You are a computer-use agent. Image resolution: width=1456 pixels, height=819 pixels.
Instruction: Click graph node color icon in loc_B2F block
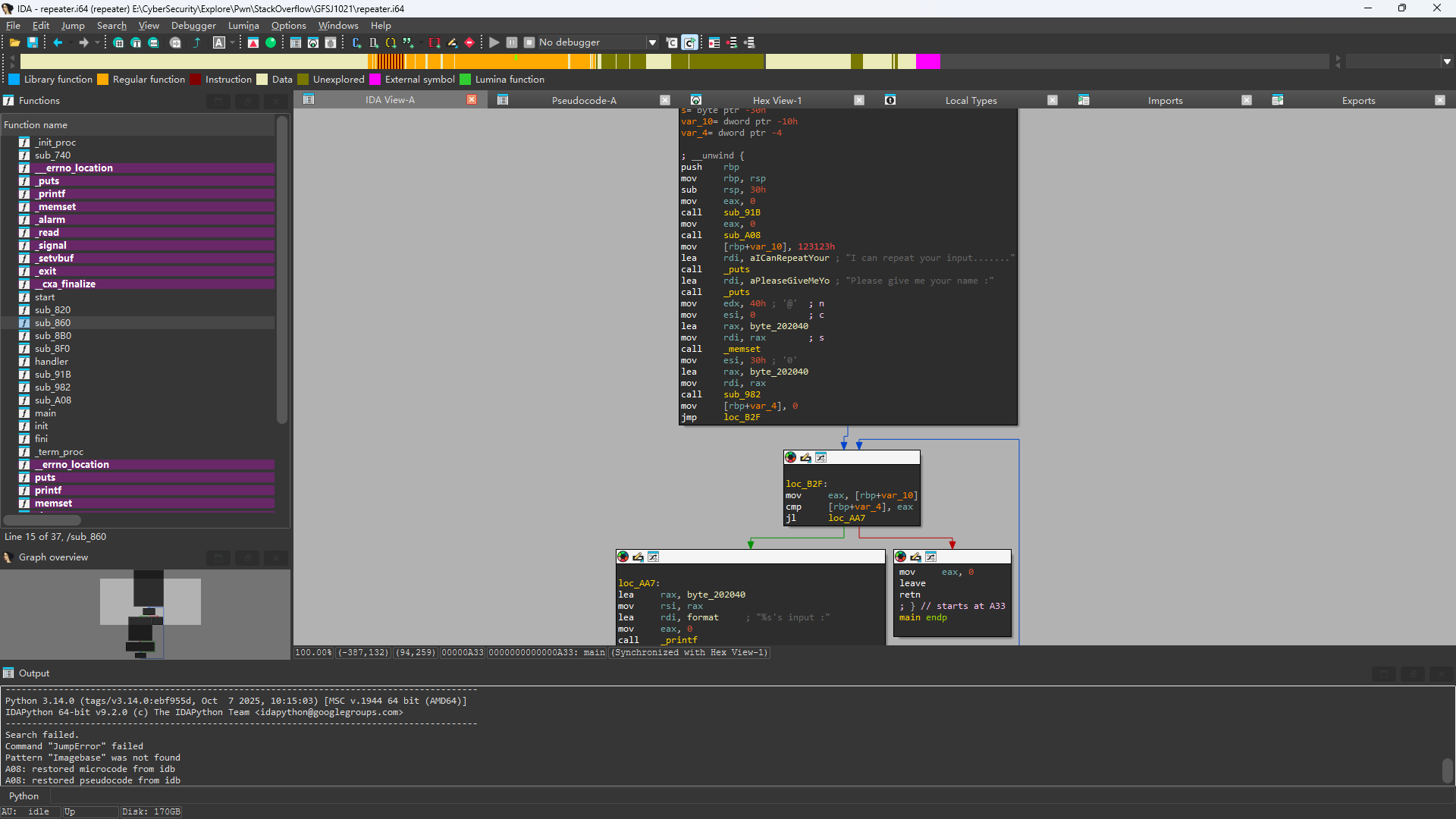(x=791, y=457)
